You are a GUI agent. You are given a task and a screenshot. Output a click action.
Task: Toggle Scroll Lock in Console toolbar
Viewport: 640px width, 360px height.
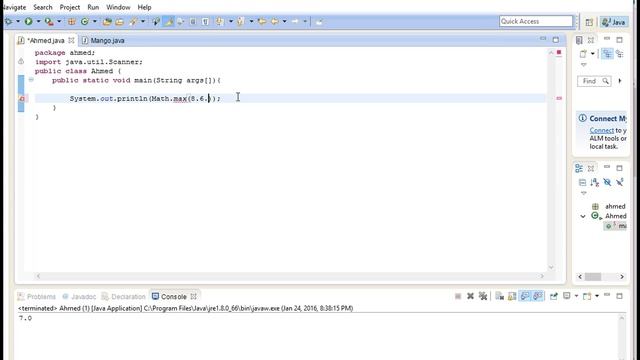512,296
